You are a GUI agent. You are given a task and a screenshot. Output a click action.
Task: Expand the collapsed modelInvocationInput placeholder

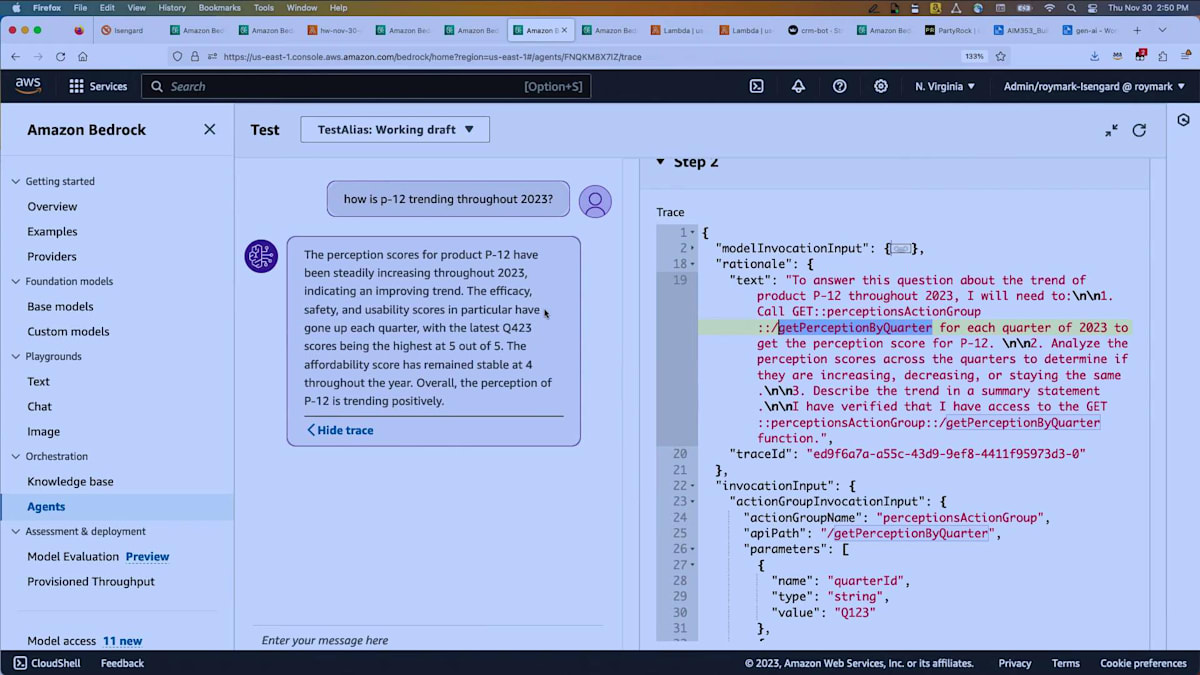click(901, 248)
